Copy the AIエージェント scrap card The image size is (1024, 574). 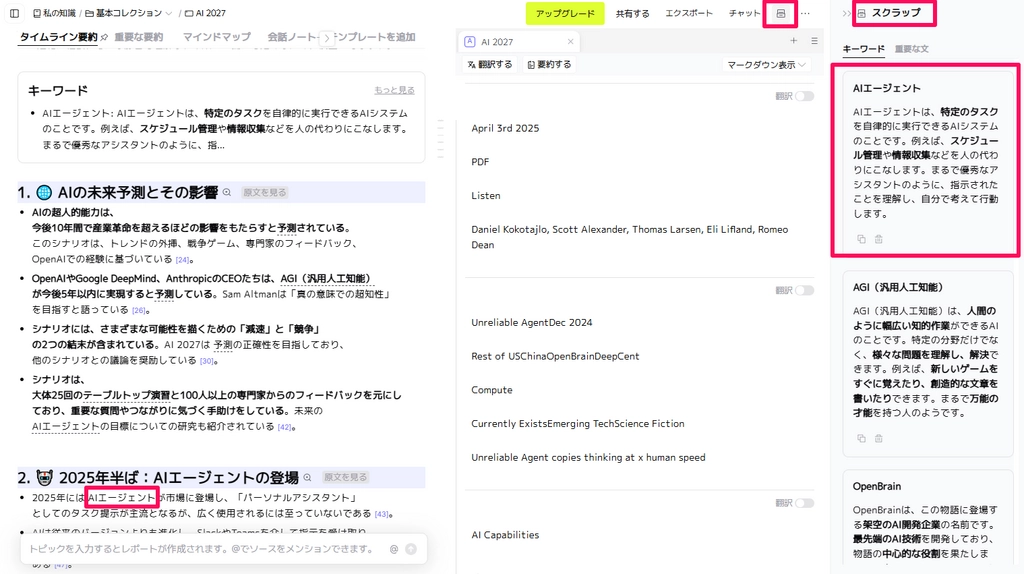[861, 239]
